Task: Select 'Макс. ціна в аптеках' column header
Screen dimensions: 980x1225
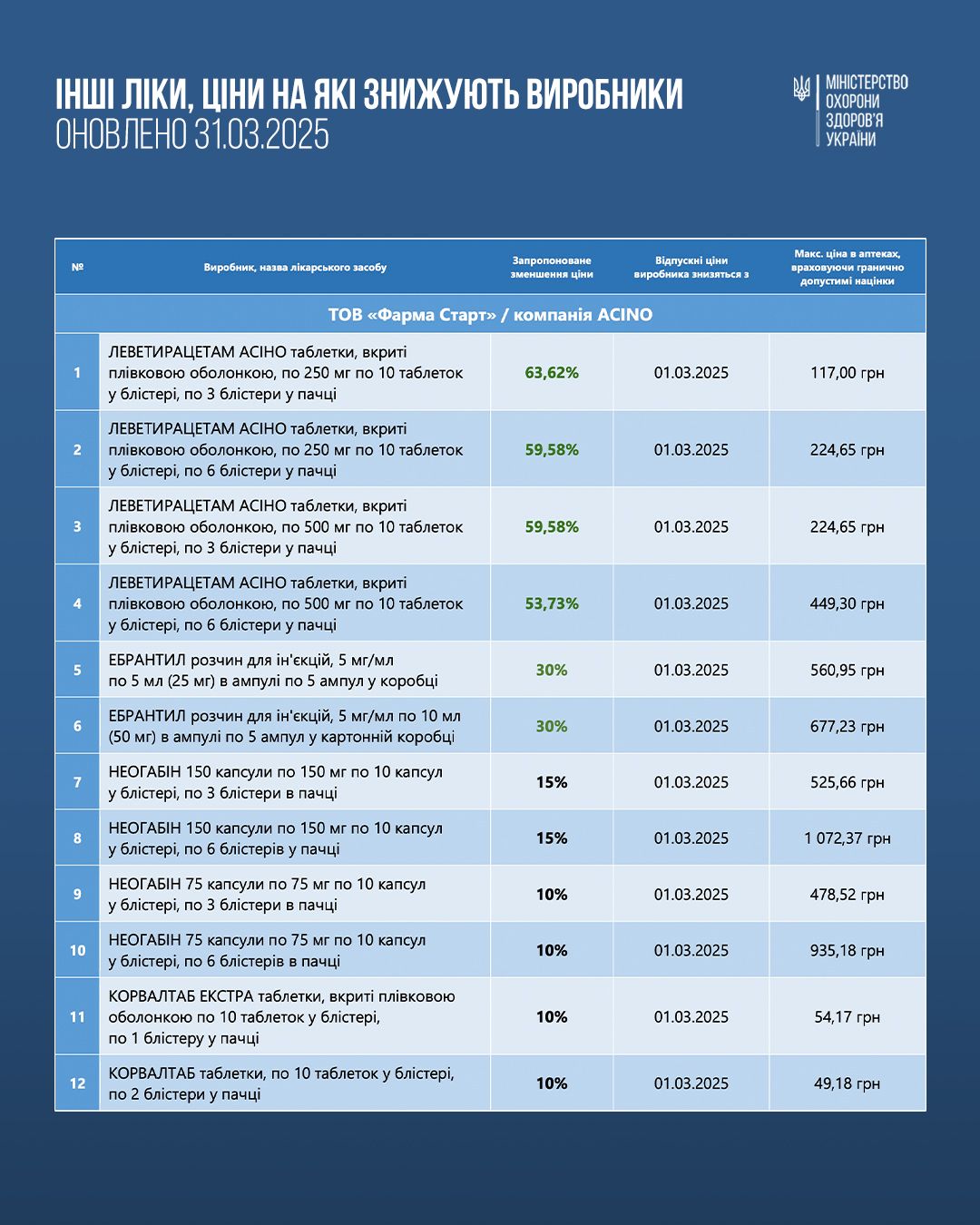Action: [x=848, y=267]
